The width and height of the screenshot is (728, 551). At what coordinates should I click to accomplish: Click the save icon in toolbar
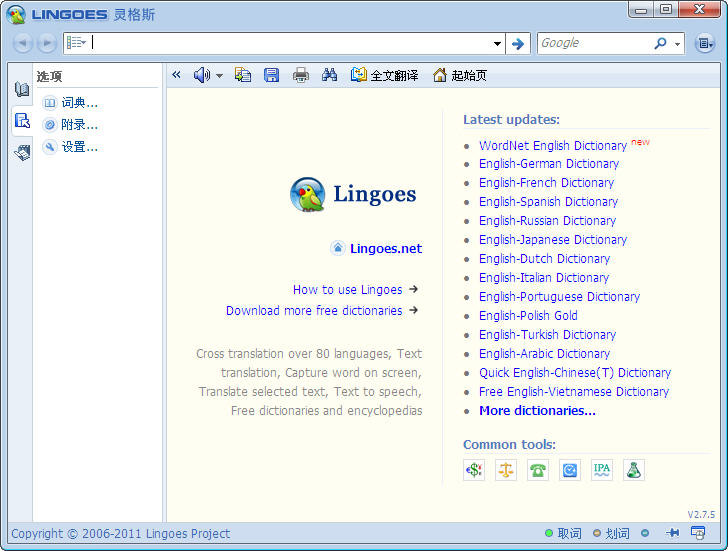[x=271, y=75]
